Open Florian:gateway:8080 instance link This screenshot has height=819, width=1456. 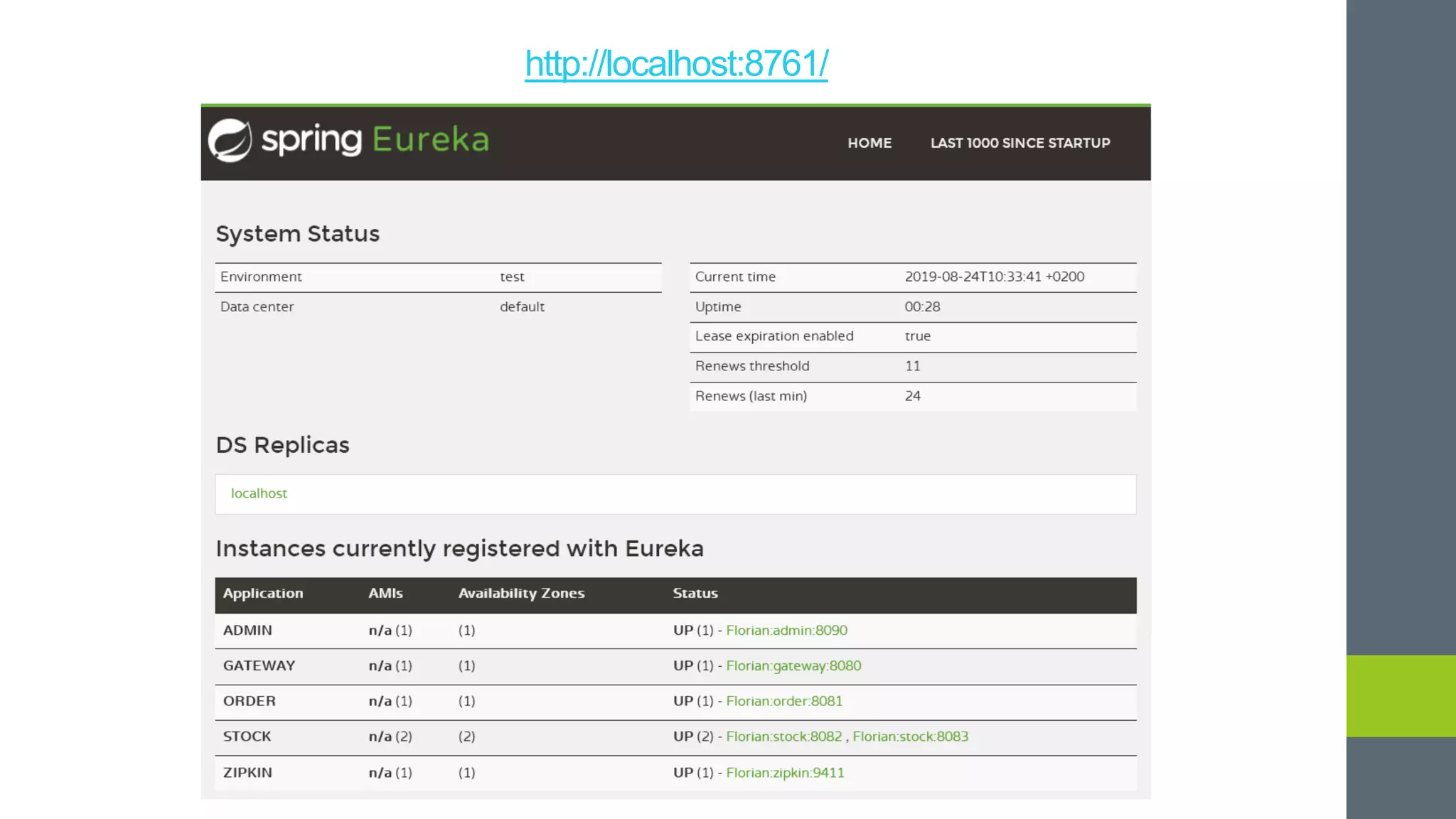[x=793, y=666]
